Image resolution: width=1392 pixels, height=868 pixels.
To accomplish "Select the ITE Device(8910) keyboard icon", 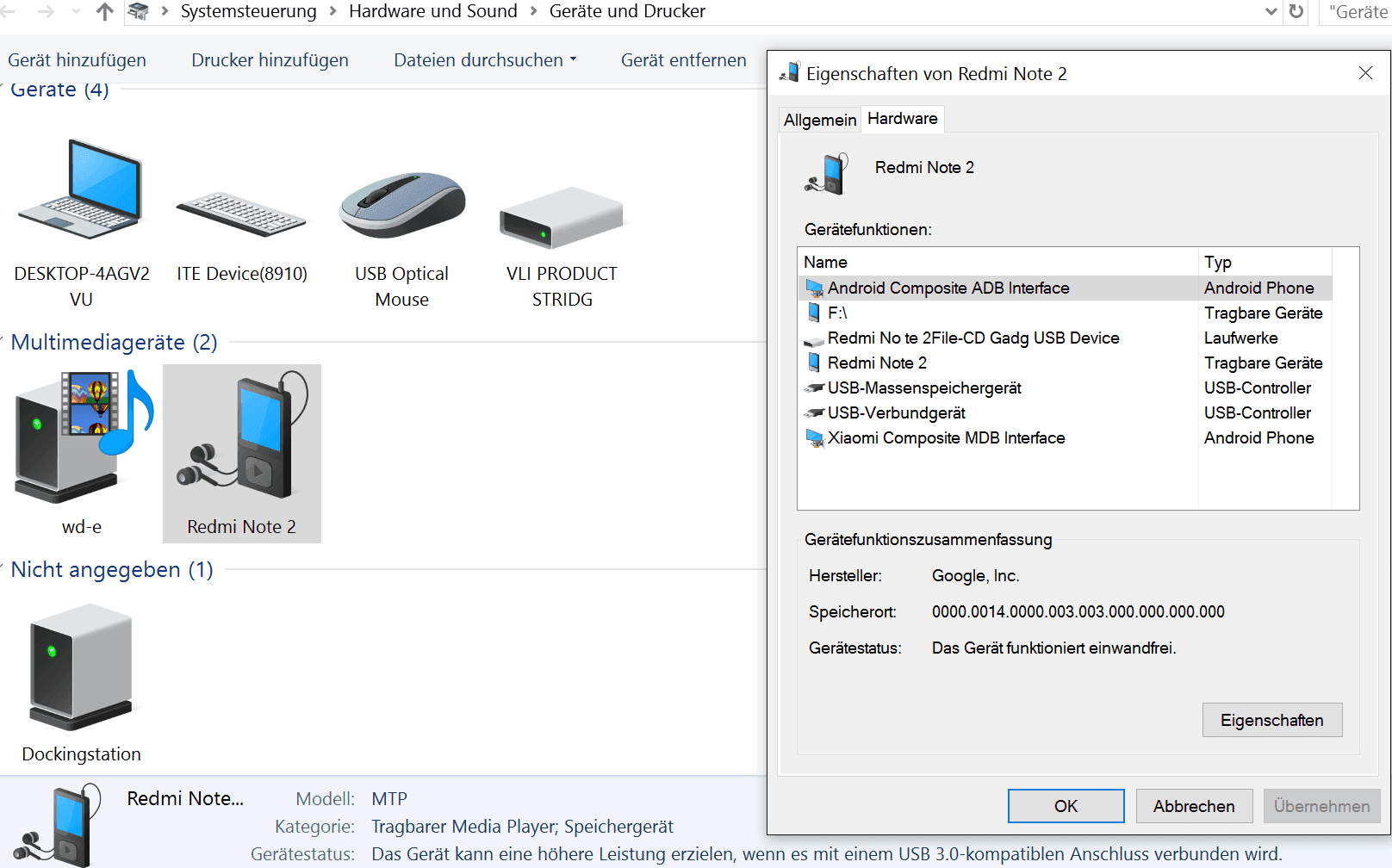I will point(241,214).
